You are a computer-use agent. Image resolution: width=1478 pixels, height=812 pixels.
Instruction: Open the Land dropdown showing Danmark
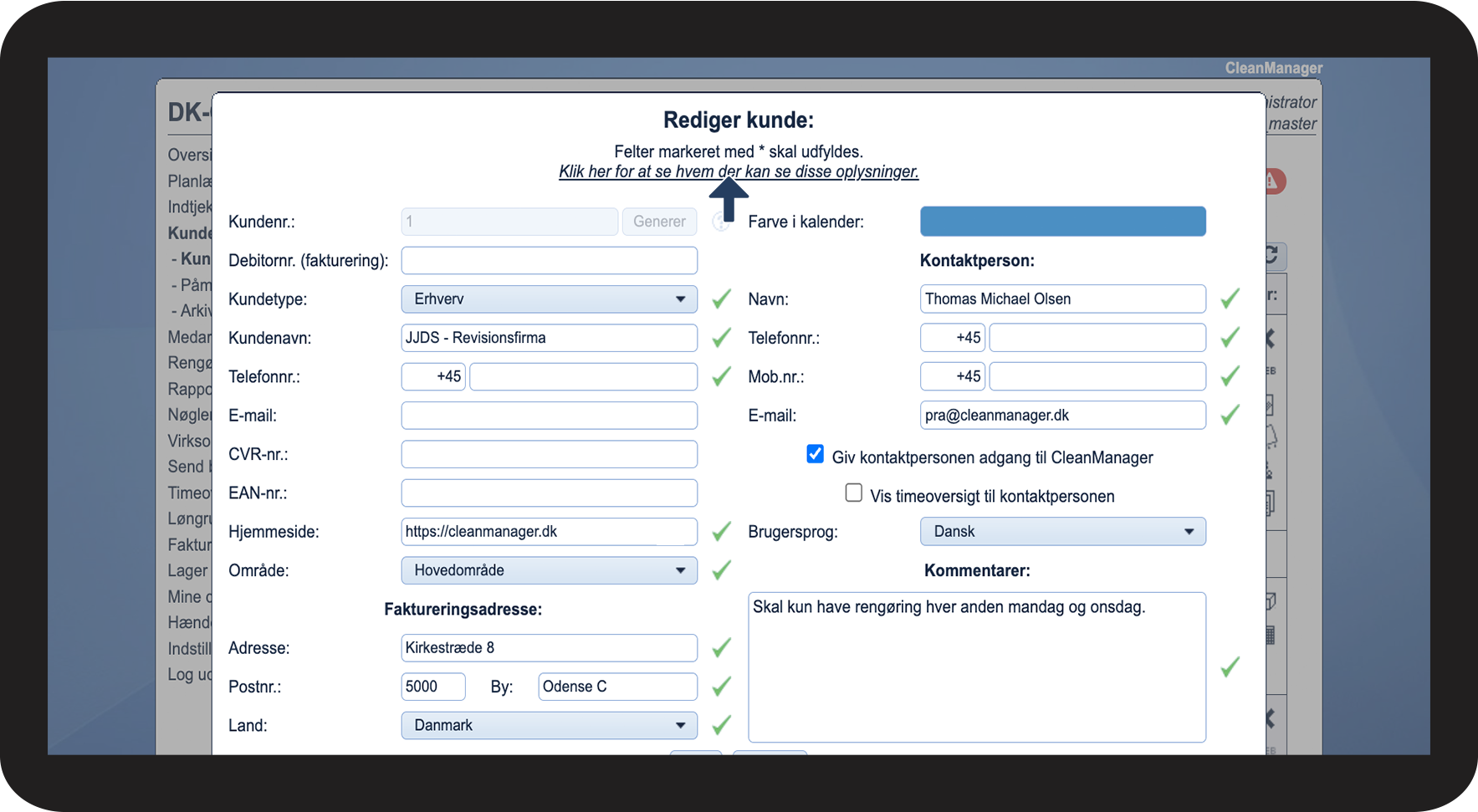(x=550, y=725)
